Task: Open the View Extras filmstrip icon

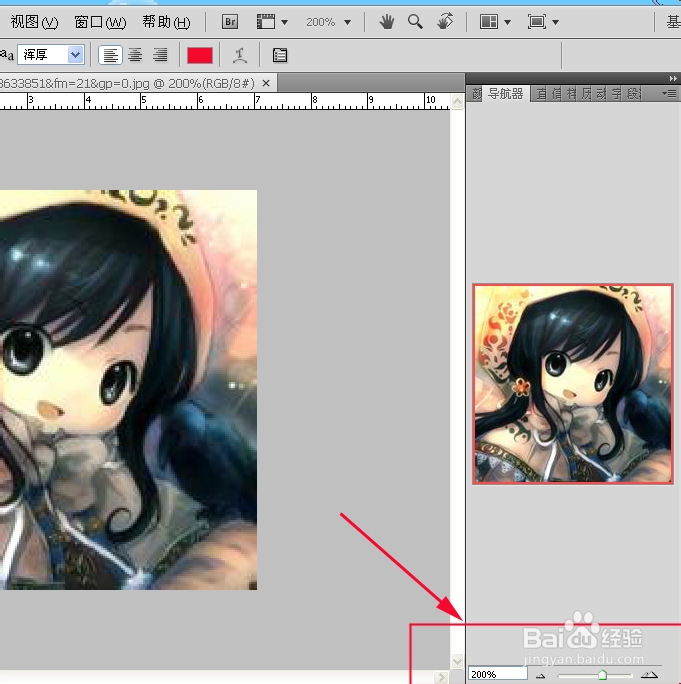Action: point(265,21)
